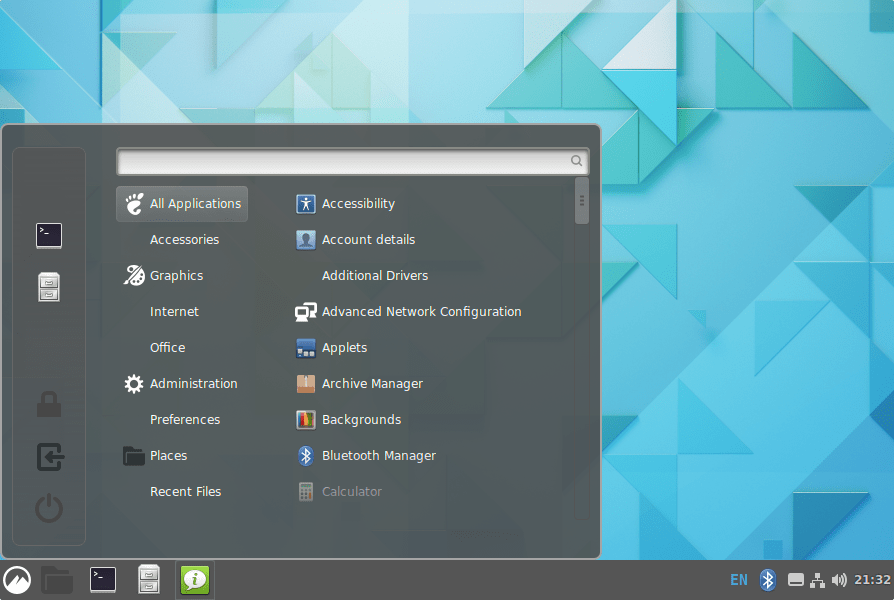Viewport: 894px width, 600px height.
Task: Click the Calculator icon
Action: tap(306, 491)
